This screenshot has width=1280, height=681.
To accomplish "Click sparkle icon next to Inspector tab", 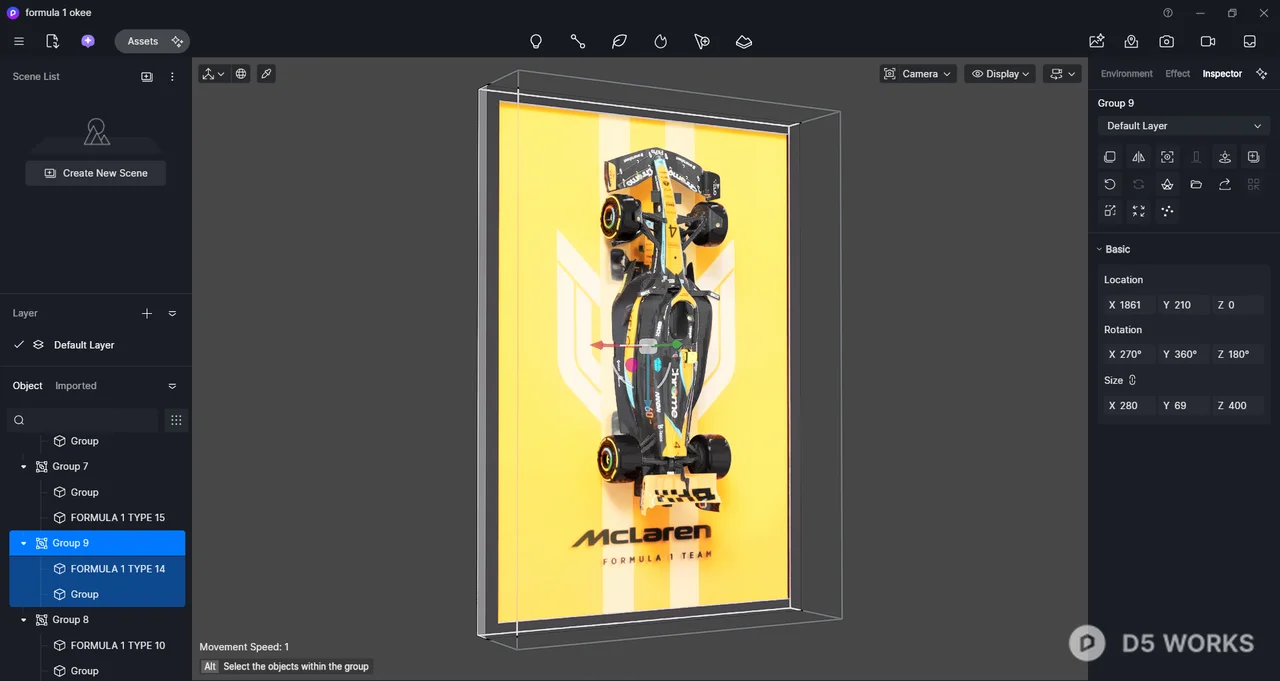I will (1262, 74).
